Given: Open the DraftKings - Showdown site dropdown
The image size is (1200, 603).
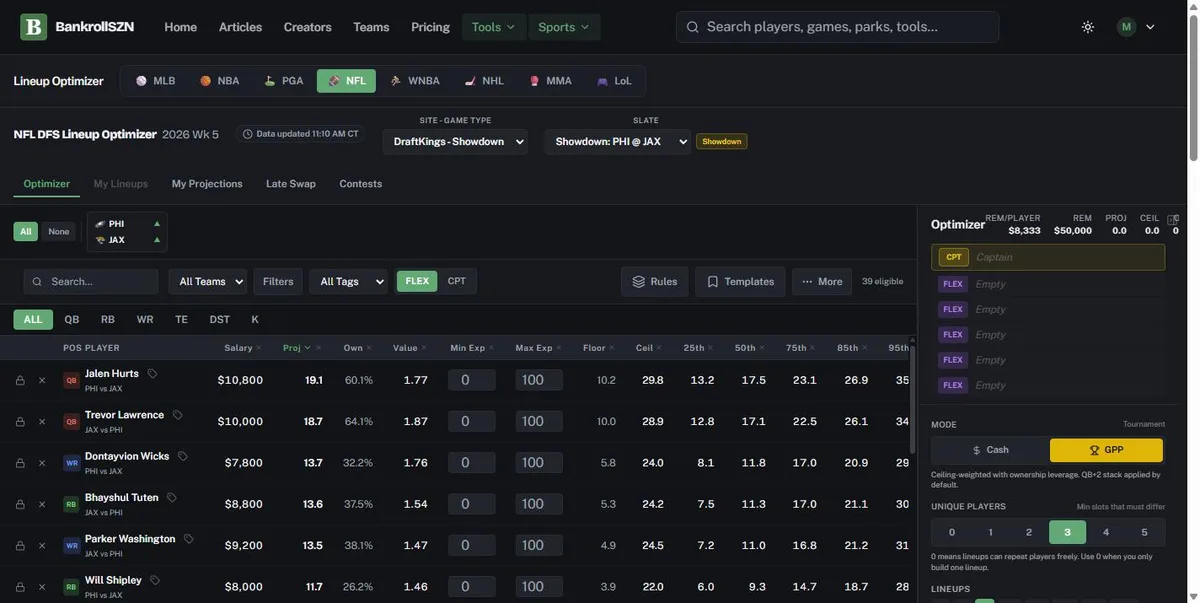Looking at the screenshot, I should [455, 142].
